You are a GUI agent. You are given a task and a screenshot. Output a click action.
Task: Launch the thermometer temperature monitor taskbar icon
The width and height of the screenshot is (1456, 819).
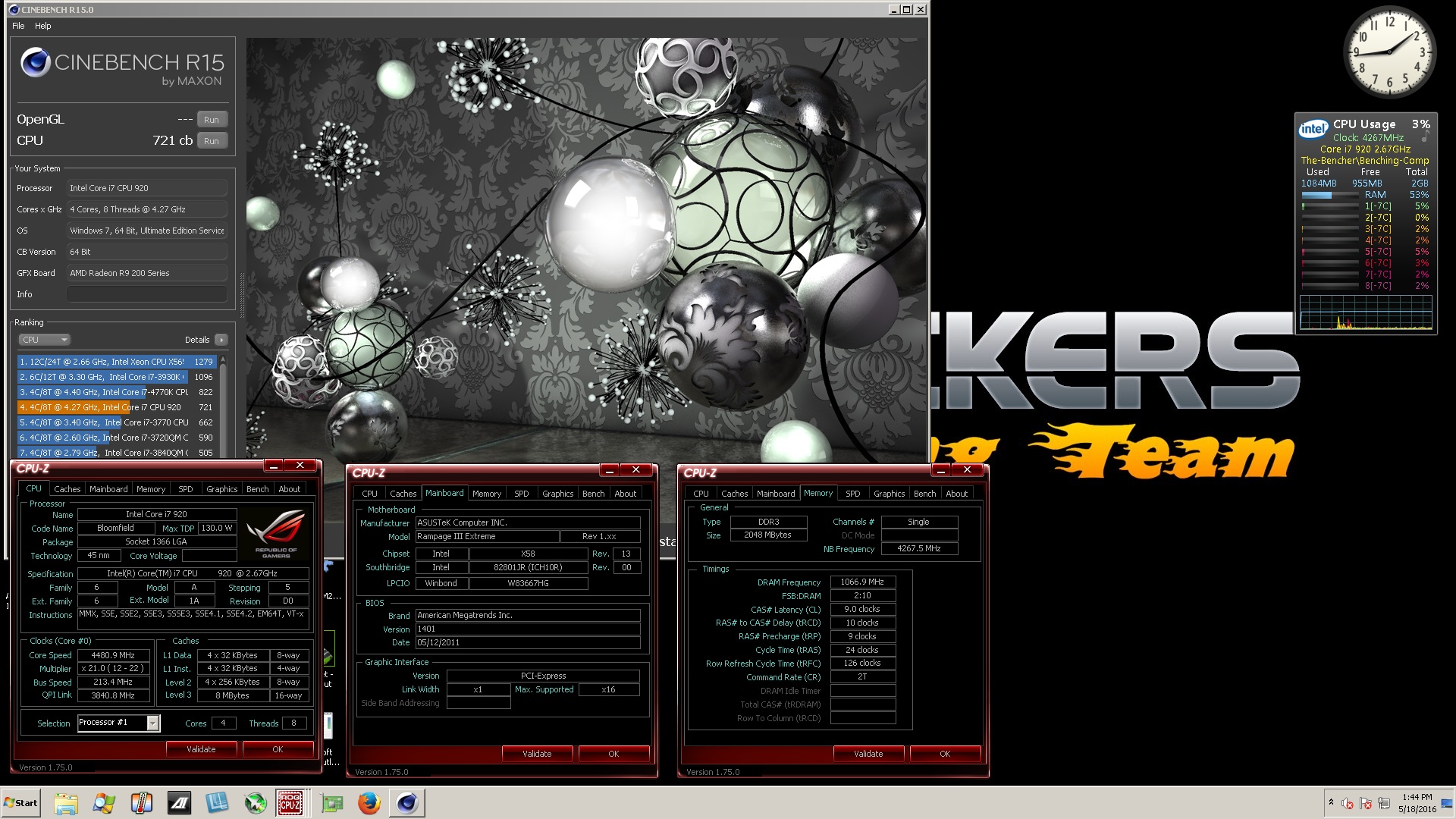click(142, 803)
